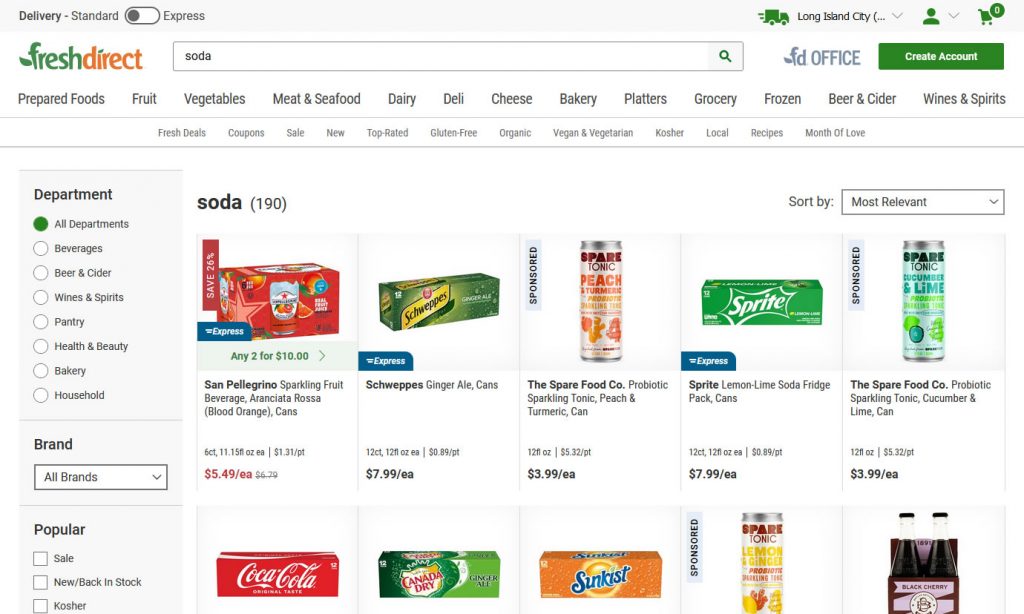Viewport: 1024px width, 614px height.
Task: Open the Grocery category
Action: 715,99
